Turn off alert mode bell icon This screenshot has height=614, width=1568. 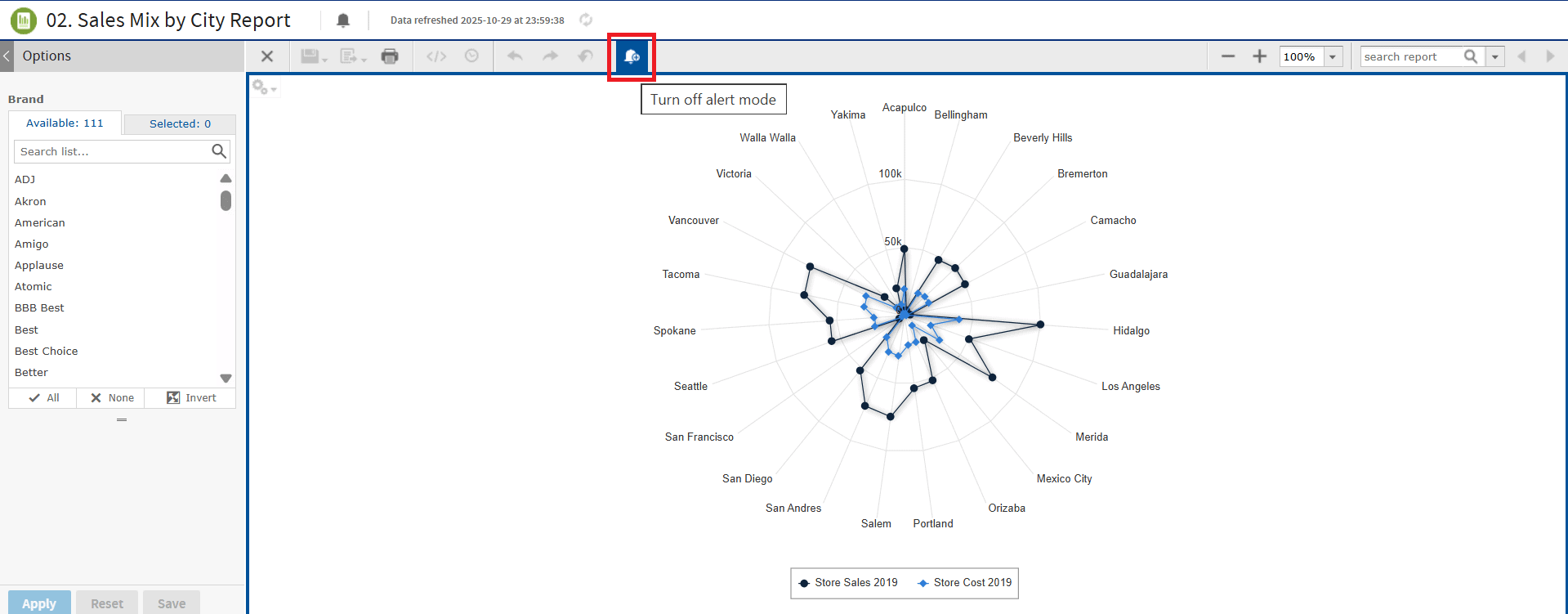[632, 56]
